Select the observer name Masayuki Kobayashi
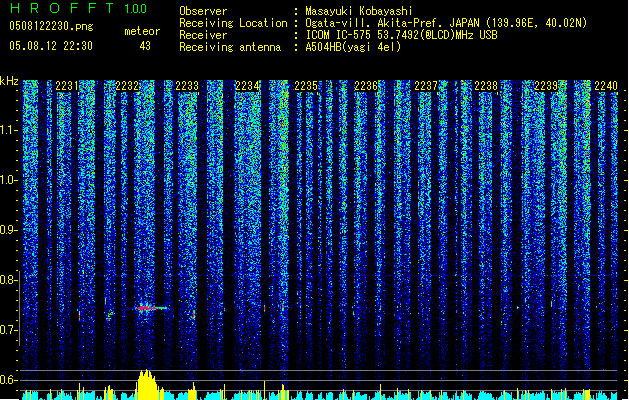The height and width of the screenshot is (400, 629). click(x=359, y=11)
